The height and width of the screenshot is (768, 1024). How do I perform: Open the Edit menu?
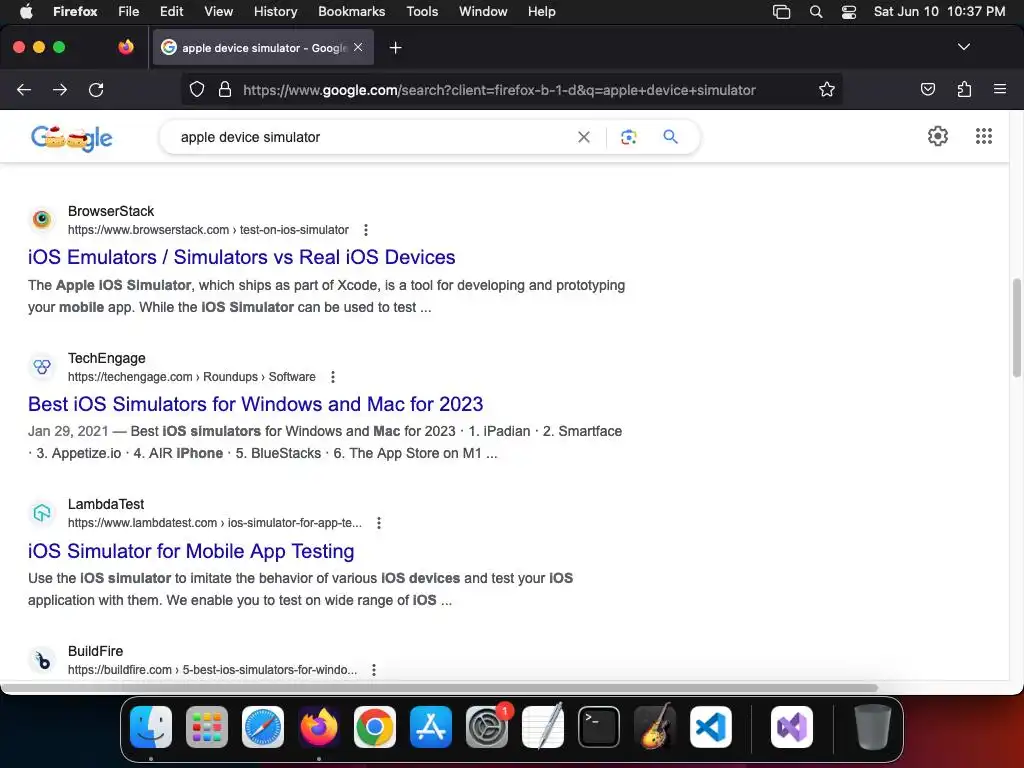tap(171, 11)
